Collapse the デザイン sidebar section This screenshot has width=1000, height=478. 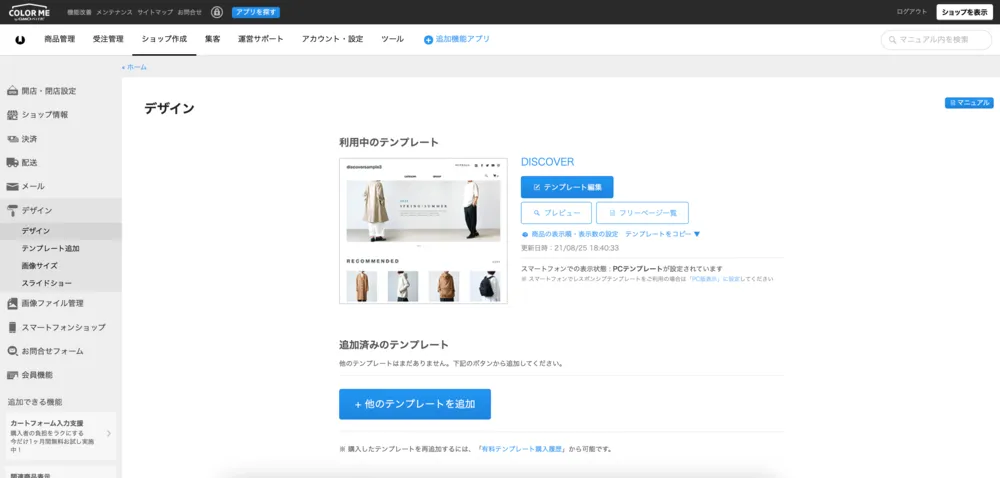coord(37,210)
